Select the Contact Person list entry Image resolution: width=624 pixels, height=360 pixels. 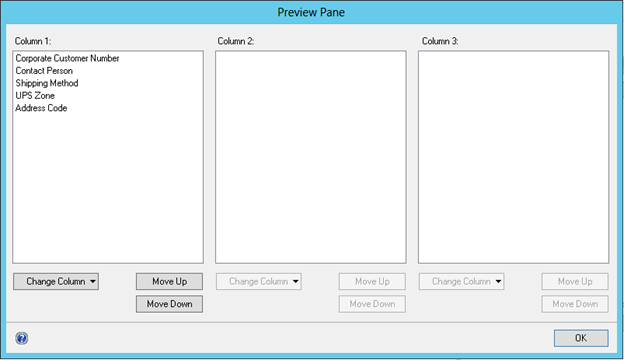tap(44, 71)
